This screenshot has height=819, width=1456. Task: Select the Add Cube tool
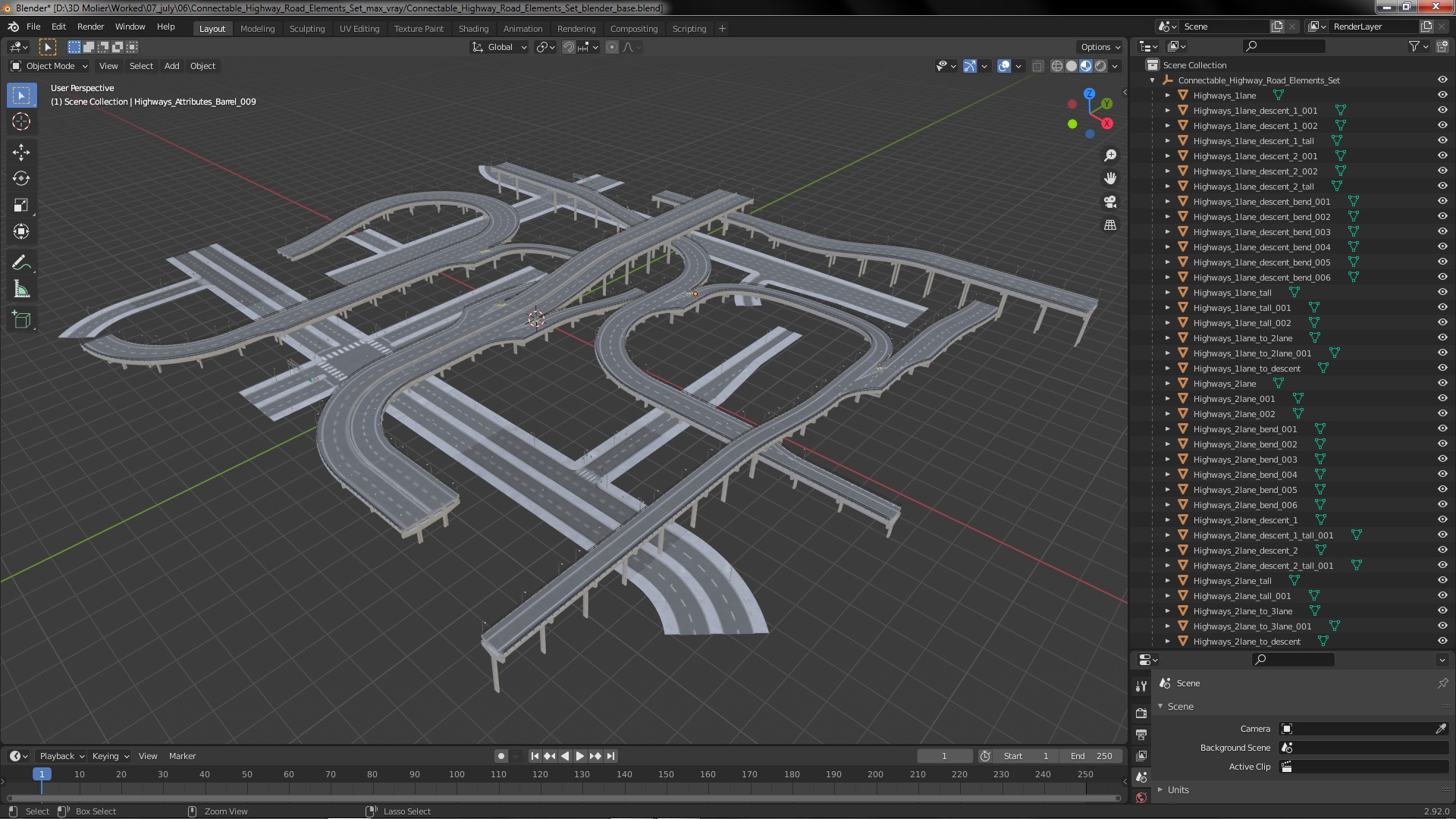click(21, 320)
